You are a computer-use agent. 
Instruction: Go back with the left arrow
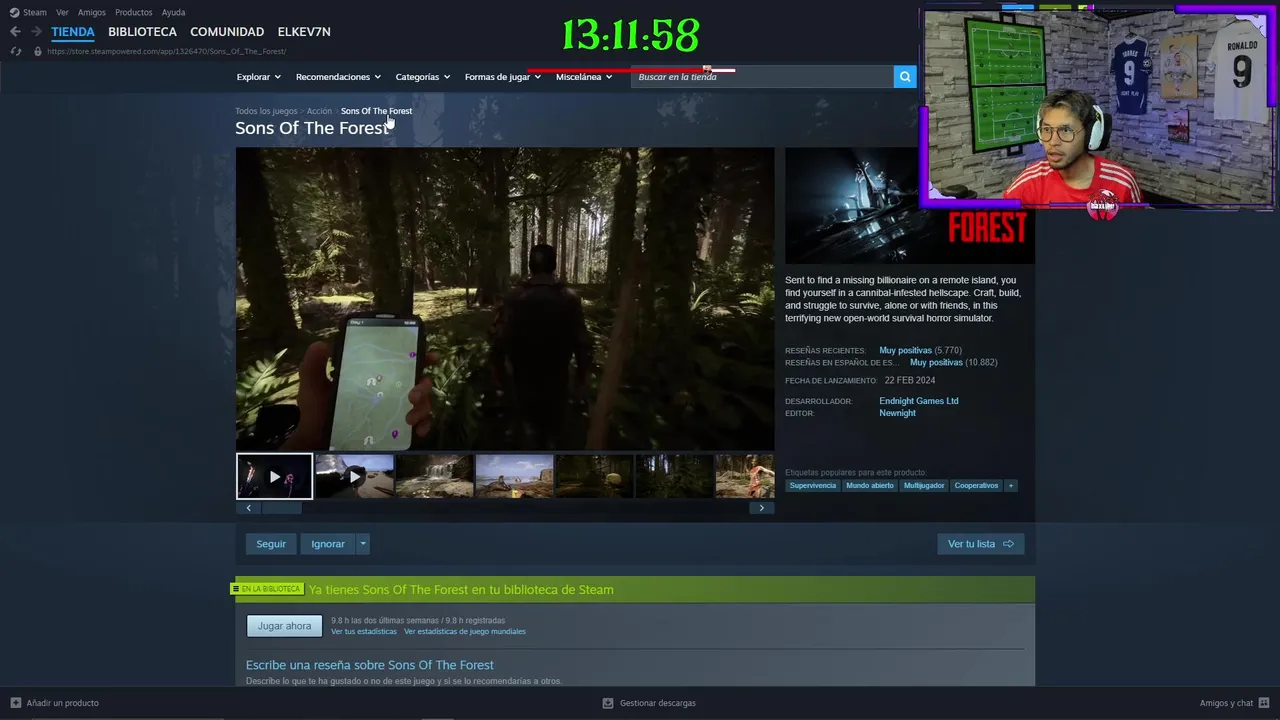point(15,32)
